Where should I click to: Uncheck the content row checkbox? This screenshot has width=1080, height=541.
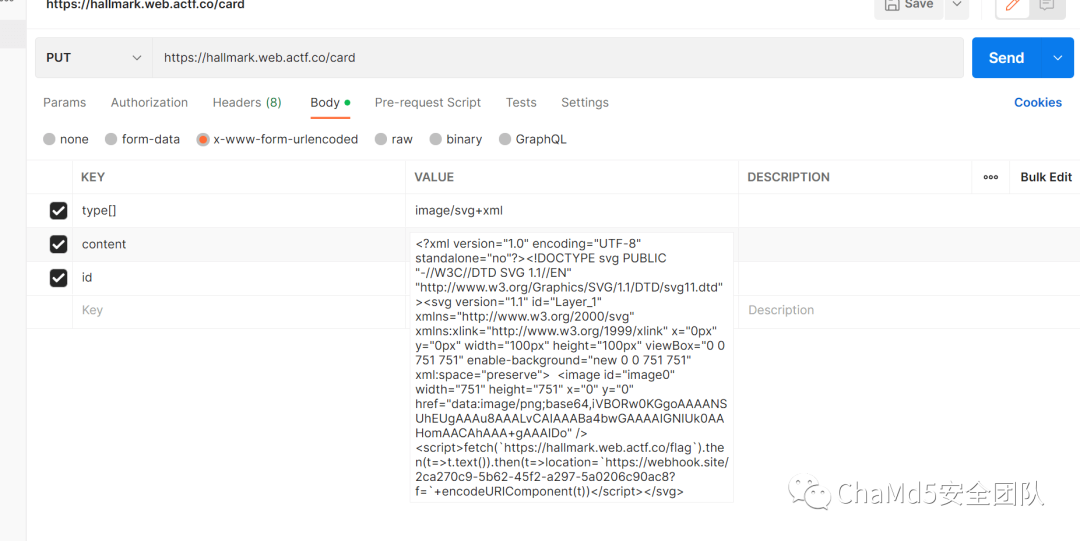pyautogui.click(x=59, y=244)
